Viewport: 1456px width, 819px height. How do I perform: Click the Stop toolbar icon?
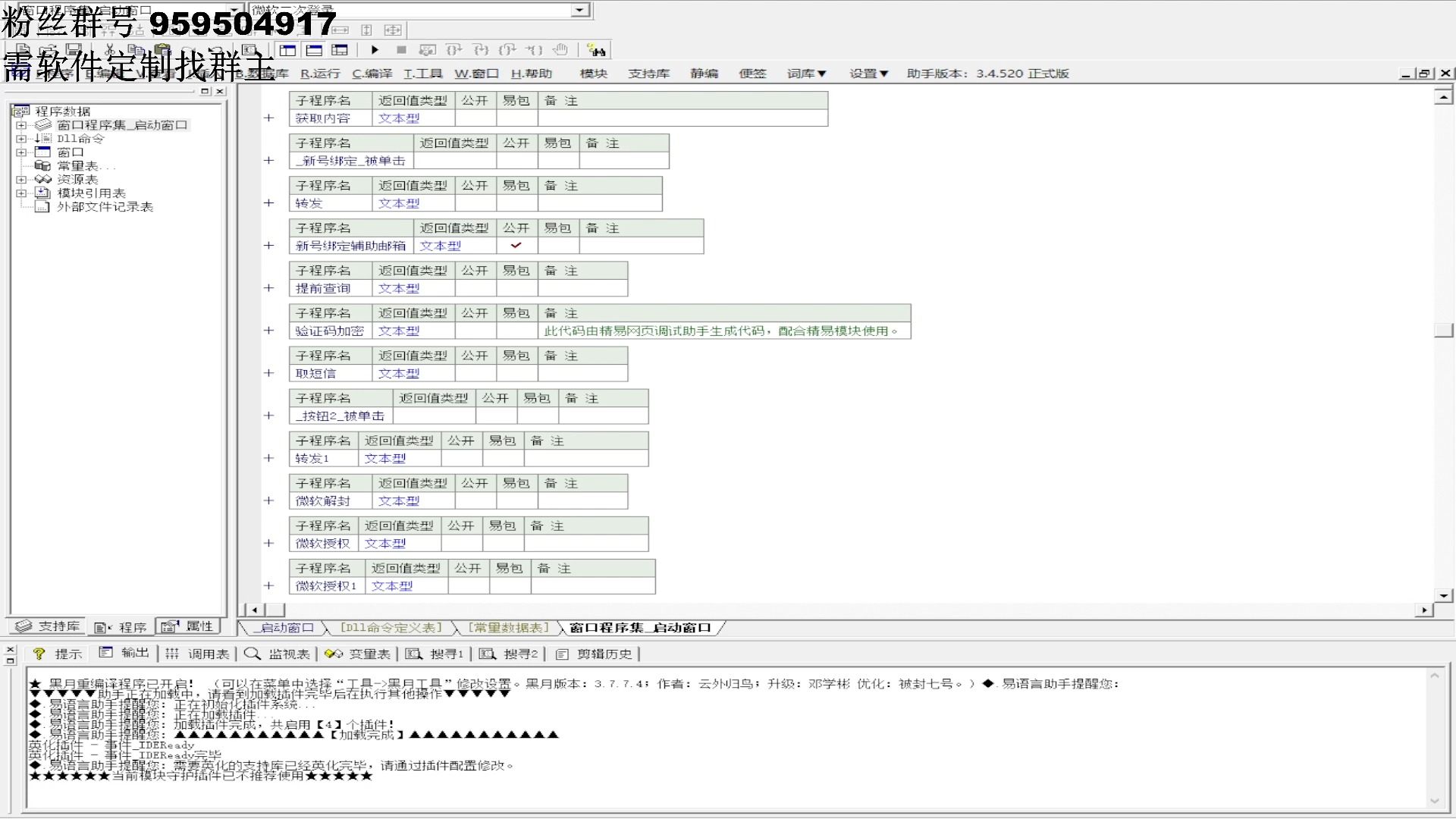tap(401, 50)
